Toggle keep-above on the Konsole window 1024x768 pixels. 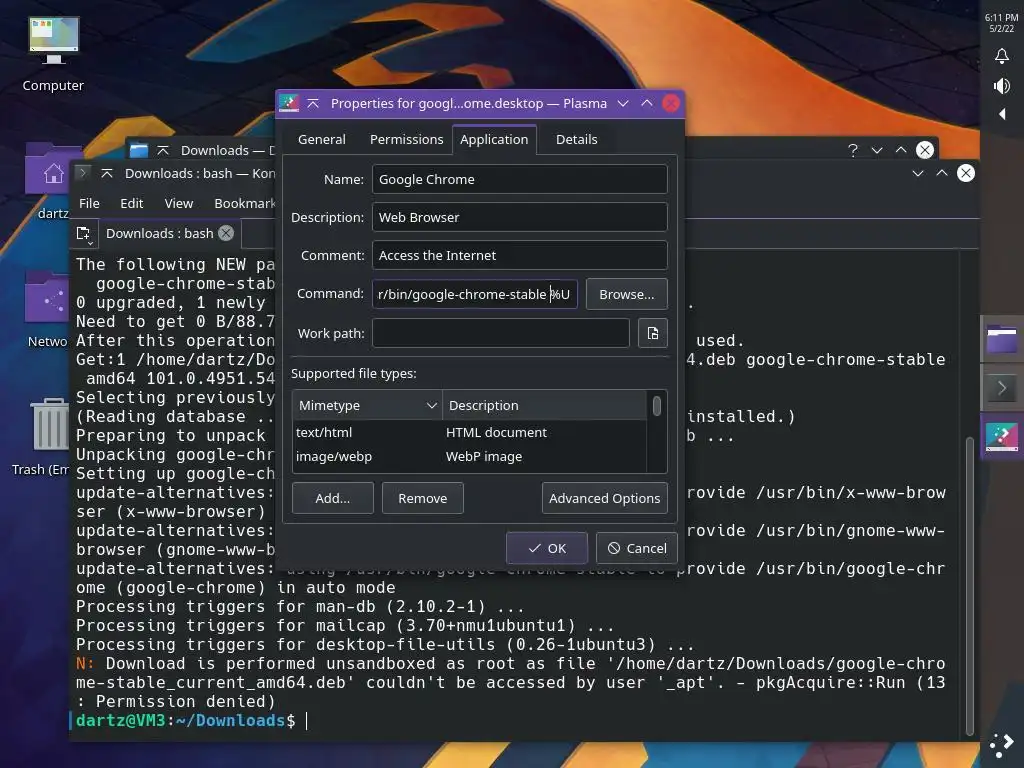[107, 173]
